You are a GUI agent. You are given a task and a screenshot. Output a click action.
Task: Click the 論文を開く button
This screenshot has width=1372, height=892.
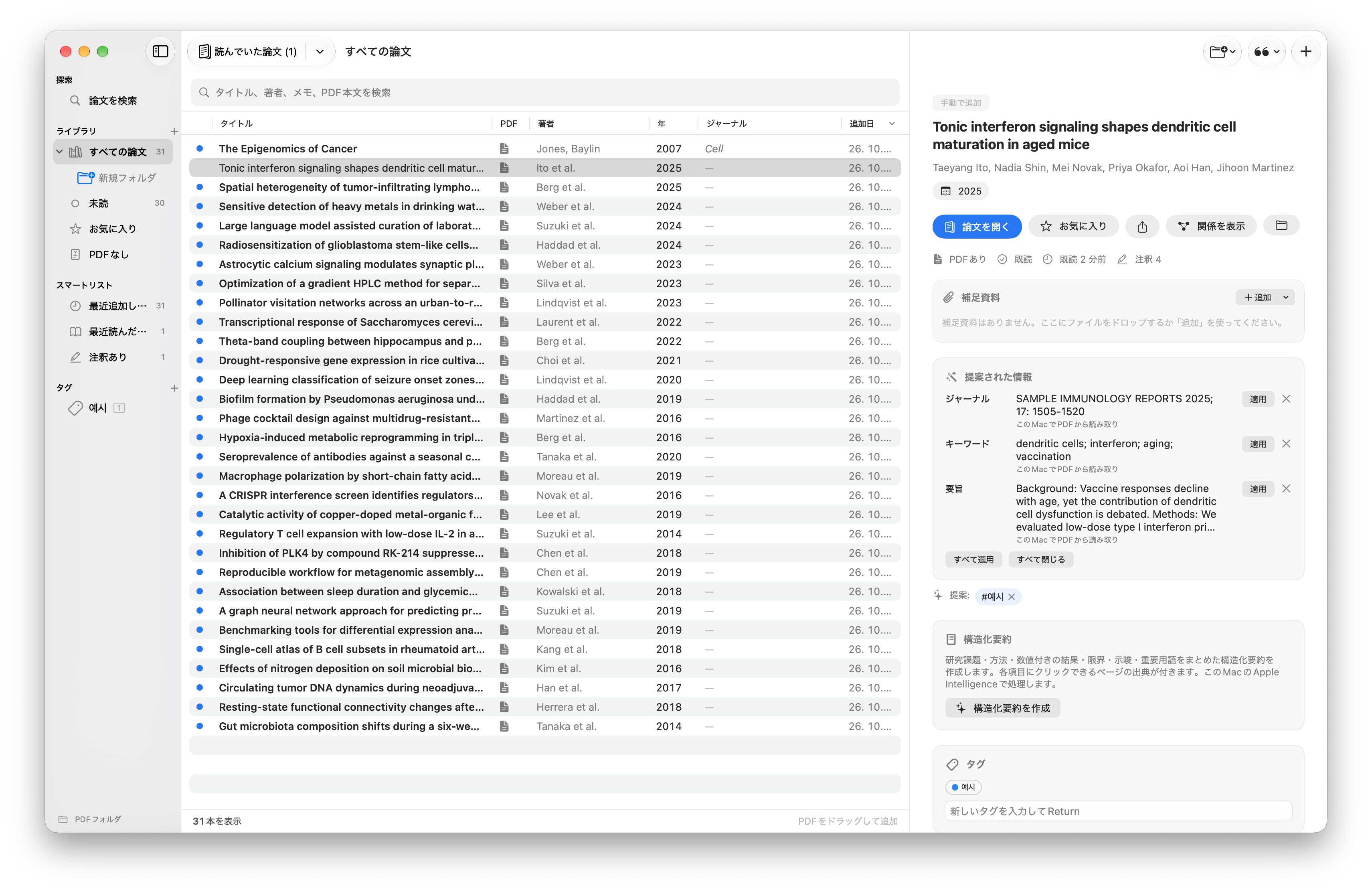[977, 226]
